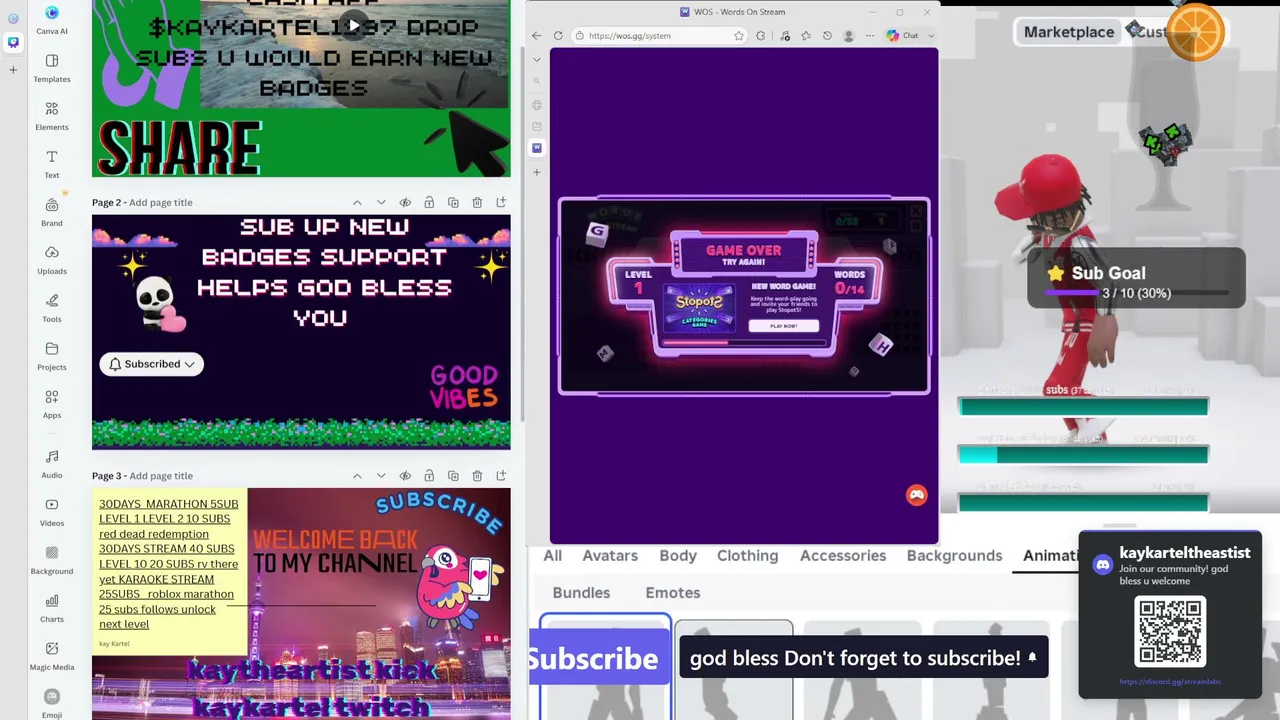
Task: Move Page 2 down with chevron
Action: pyautogui.click(x=381, y=202)
